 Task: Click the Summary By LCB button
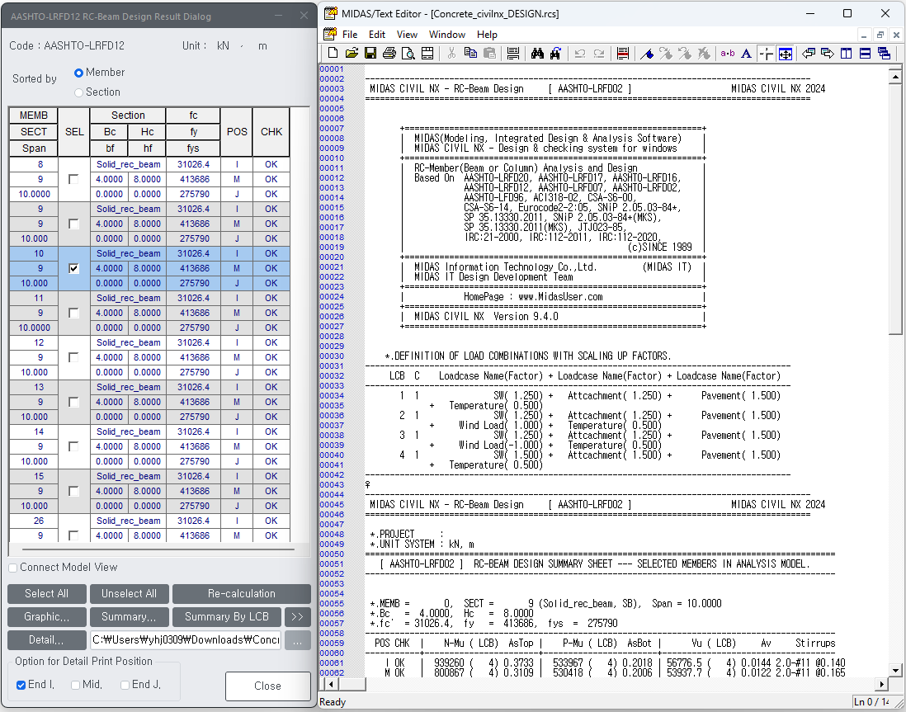pyautogui.click(x=226, y=617)
